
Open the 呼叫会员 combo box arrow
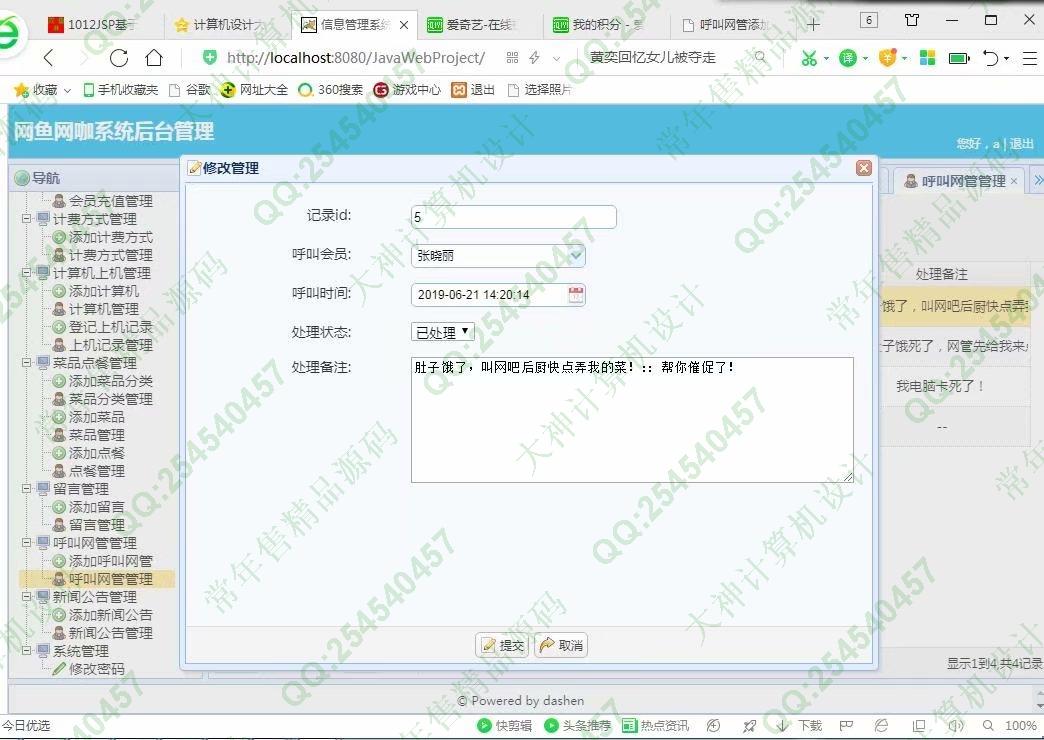(576, 255)
